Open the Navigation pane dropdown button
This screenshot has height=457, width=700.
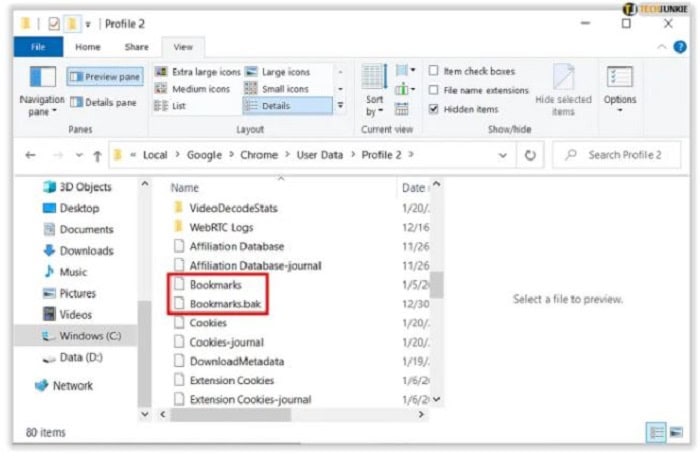pos(42,92)
